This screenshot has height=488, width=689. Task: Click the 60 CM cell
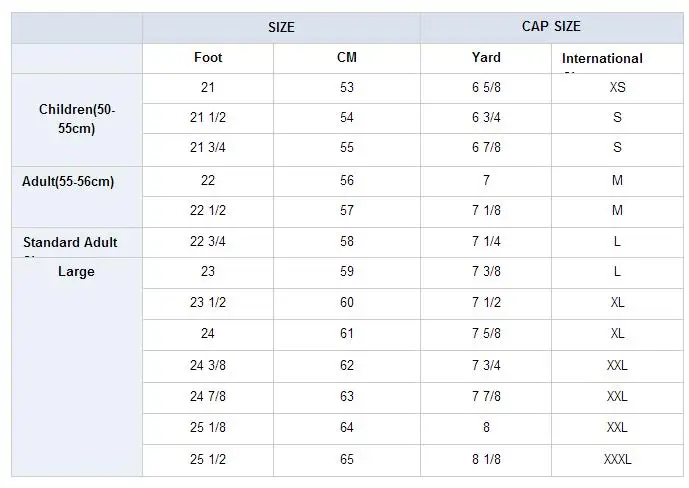tap(347, 304)
